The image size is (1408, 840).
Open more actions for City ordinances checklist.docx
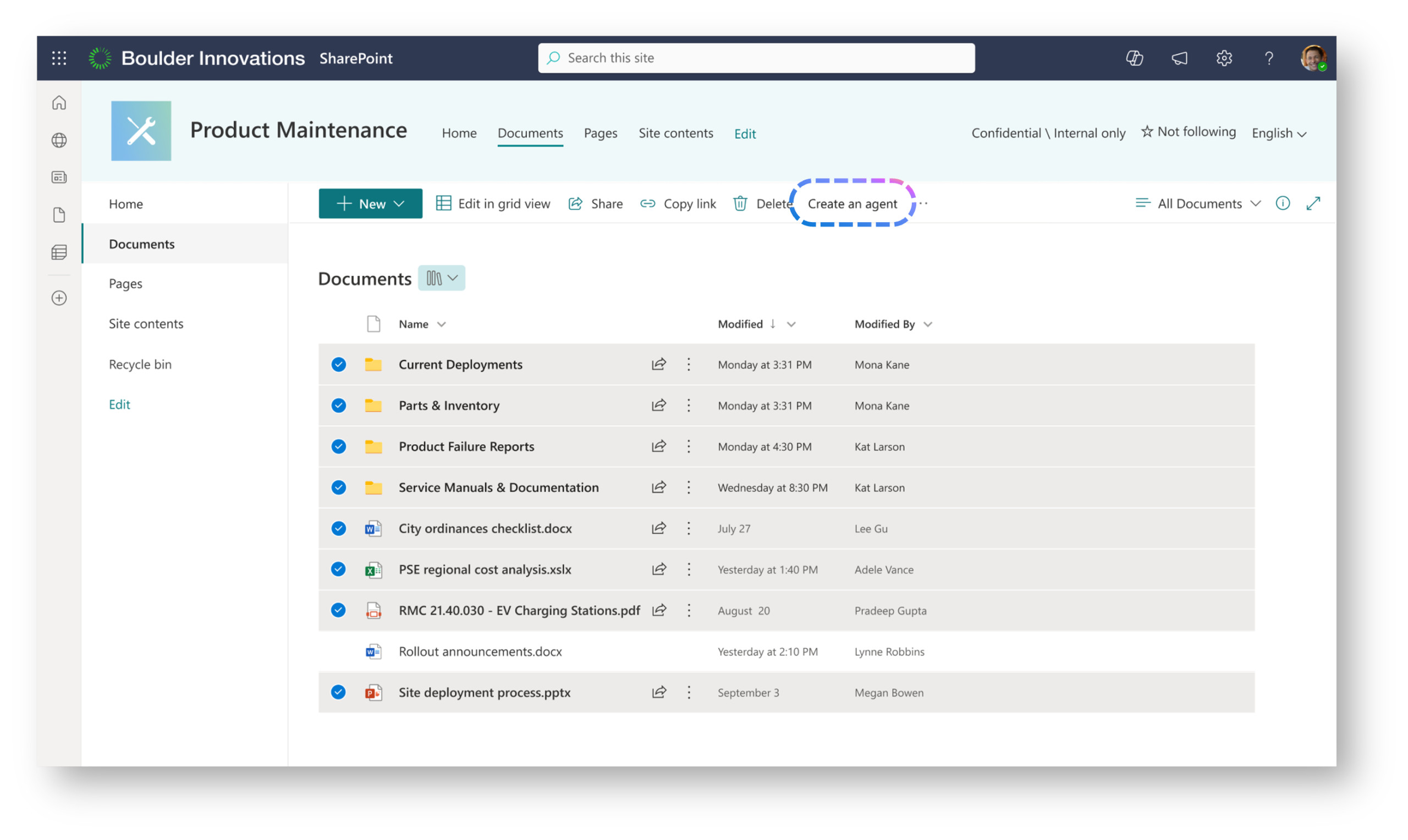pyautogui.click(x=689, y=528)
